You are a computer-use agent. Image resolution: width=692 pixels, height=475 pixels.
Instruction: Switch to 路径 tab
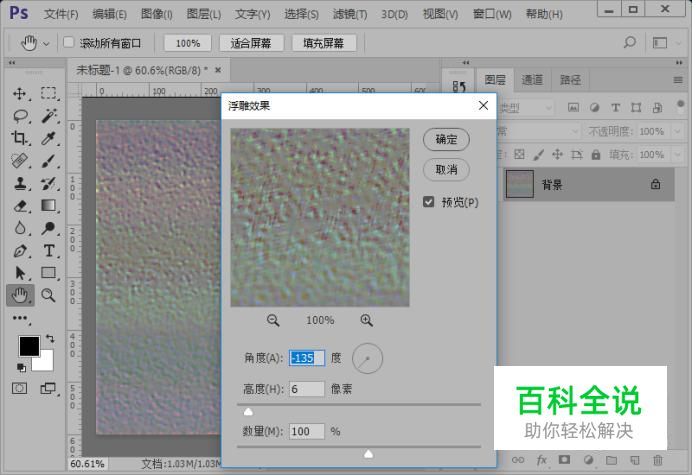[571, 80]
